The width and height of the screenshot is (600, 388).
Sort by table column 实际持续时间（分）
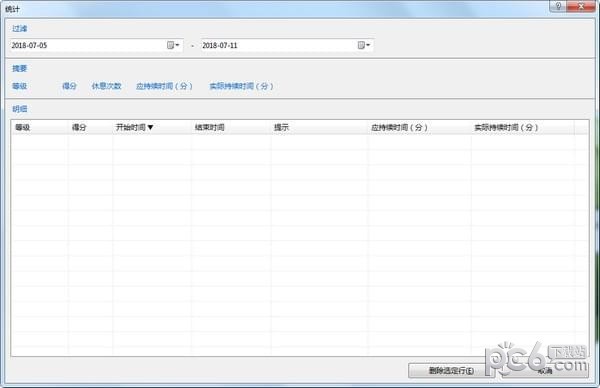[523, 127]
